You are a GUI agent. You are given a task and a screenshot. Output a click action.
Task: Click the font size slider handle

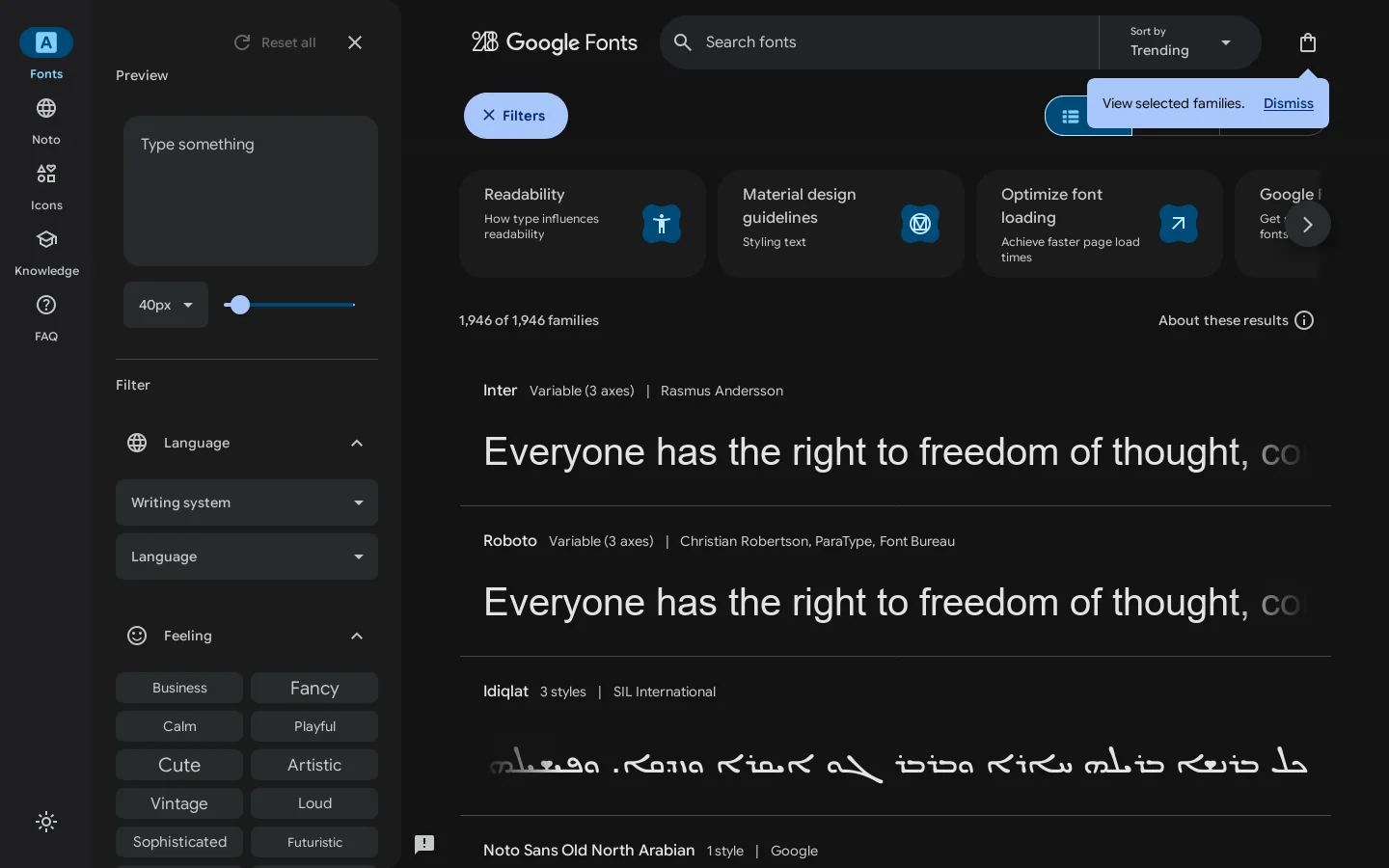click(240, 305)
